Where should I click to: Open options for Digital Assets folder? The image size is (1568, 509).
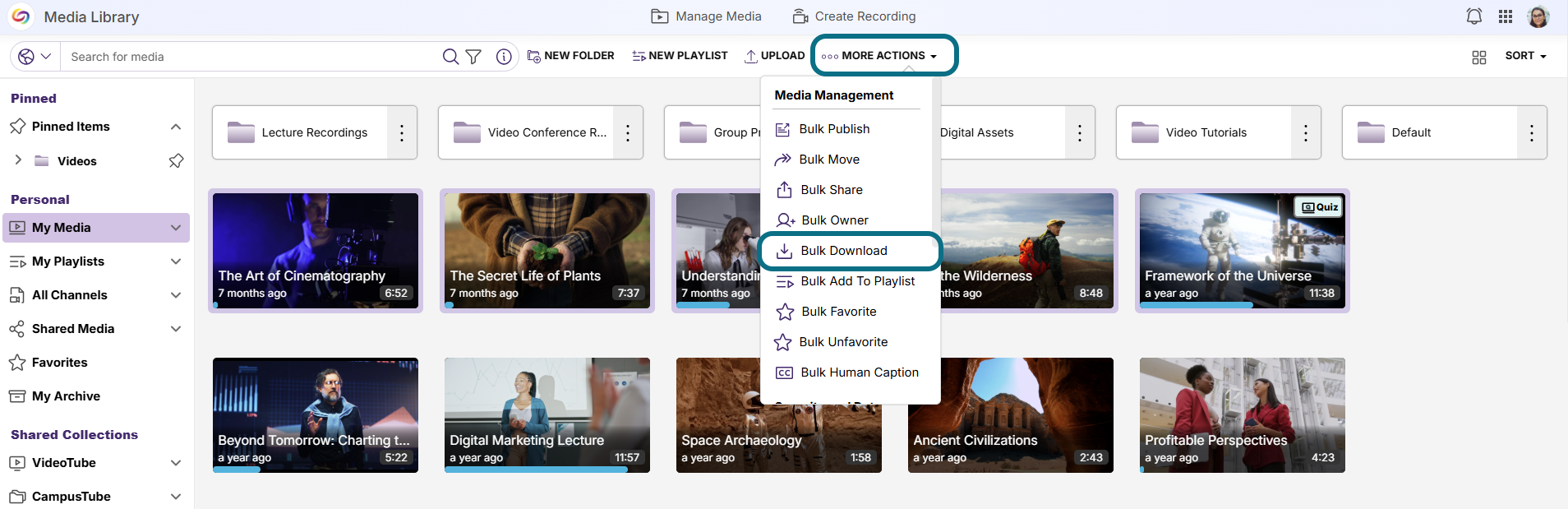coord(1080,132)
